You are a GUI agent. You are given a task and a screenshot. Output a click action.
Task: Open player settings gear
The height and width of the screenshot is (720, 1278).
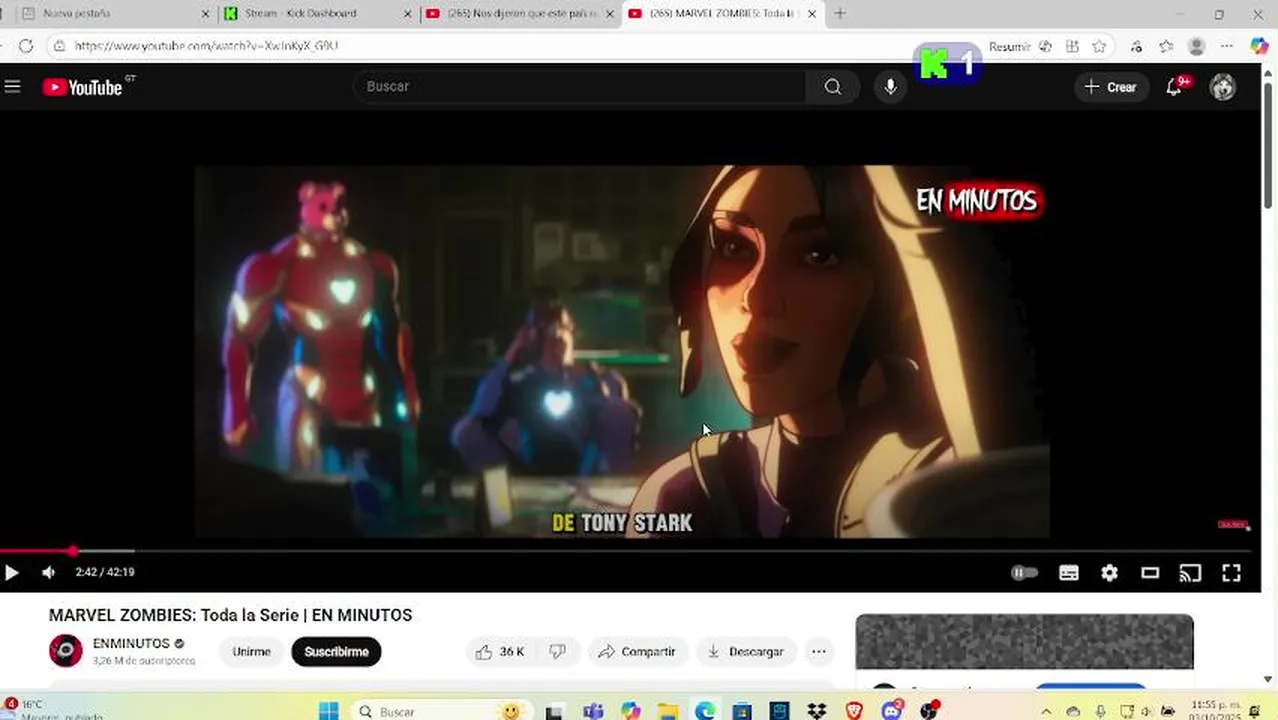(1109, 572)
